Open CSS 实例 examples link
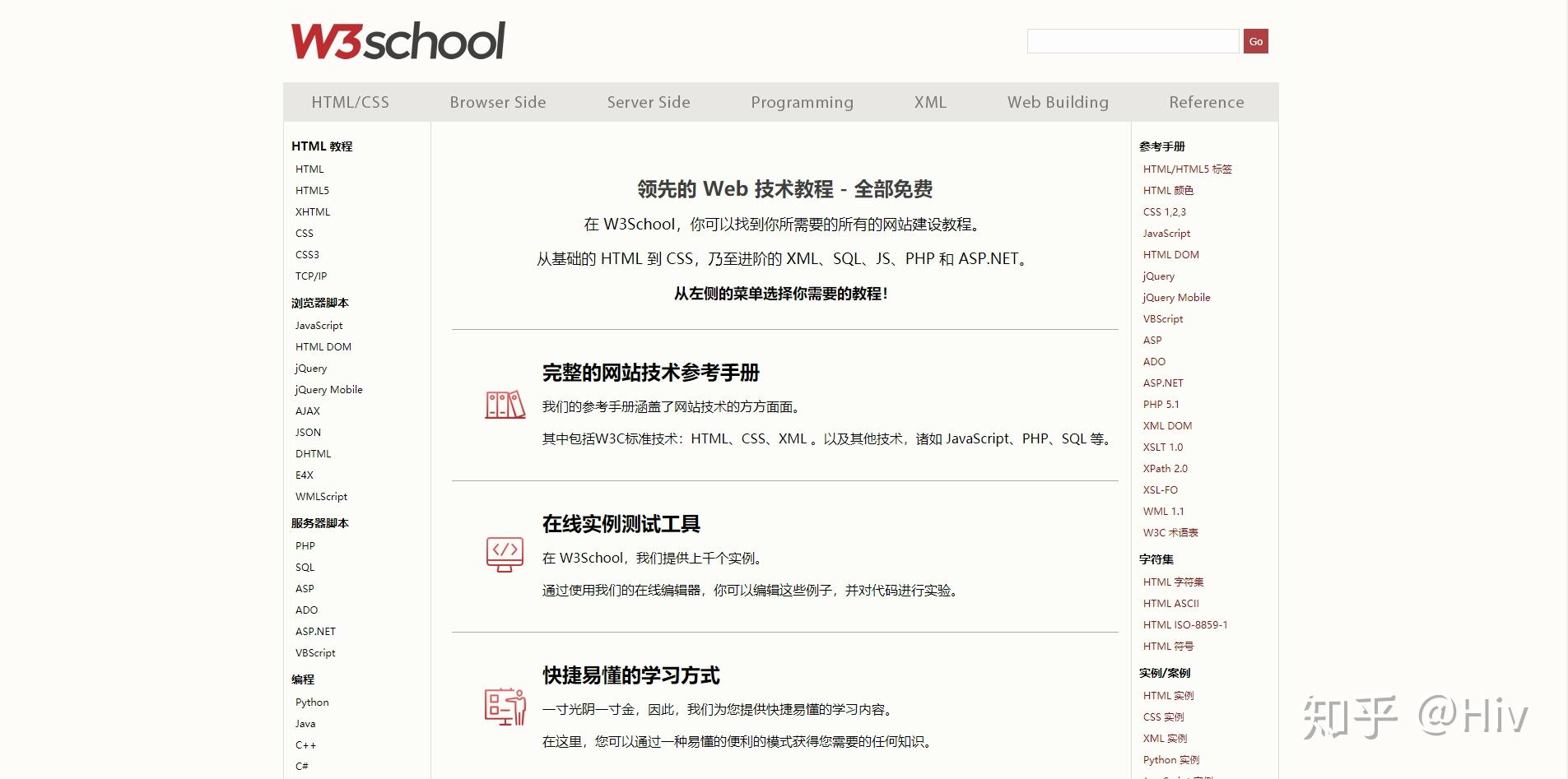This screenshot has height=779, width=1568. 1163,716
